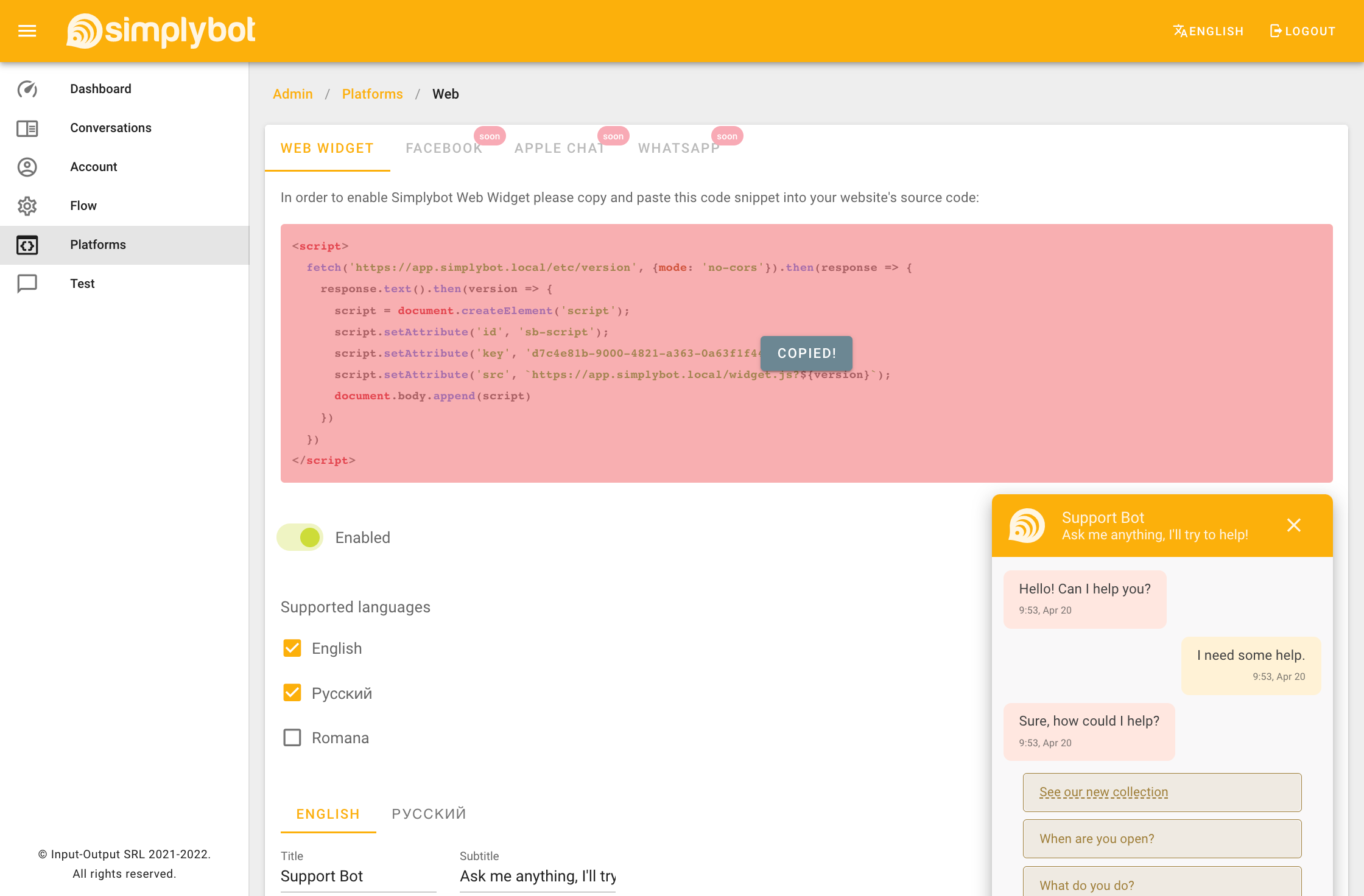Click the Subtitle input field
This screenshot has height=896, width=1364.
pyautogui.click(x=538, y=877)
